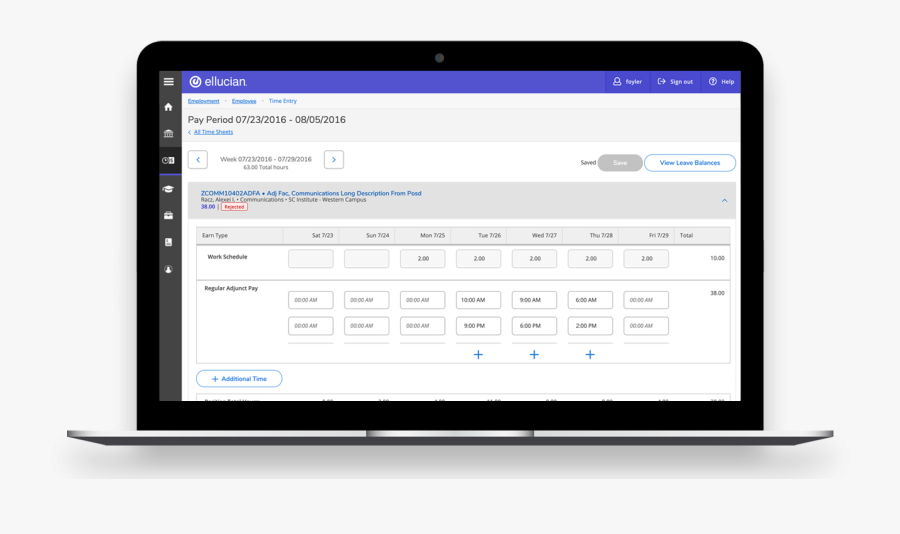The width and height of the screenshot is (900, 534).
Task: Open the bank building sidebar icon
Action: click(168, 133)
